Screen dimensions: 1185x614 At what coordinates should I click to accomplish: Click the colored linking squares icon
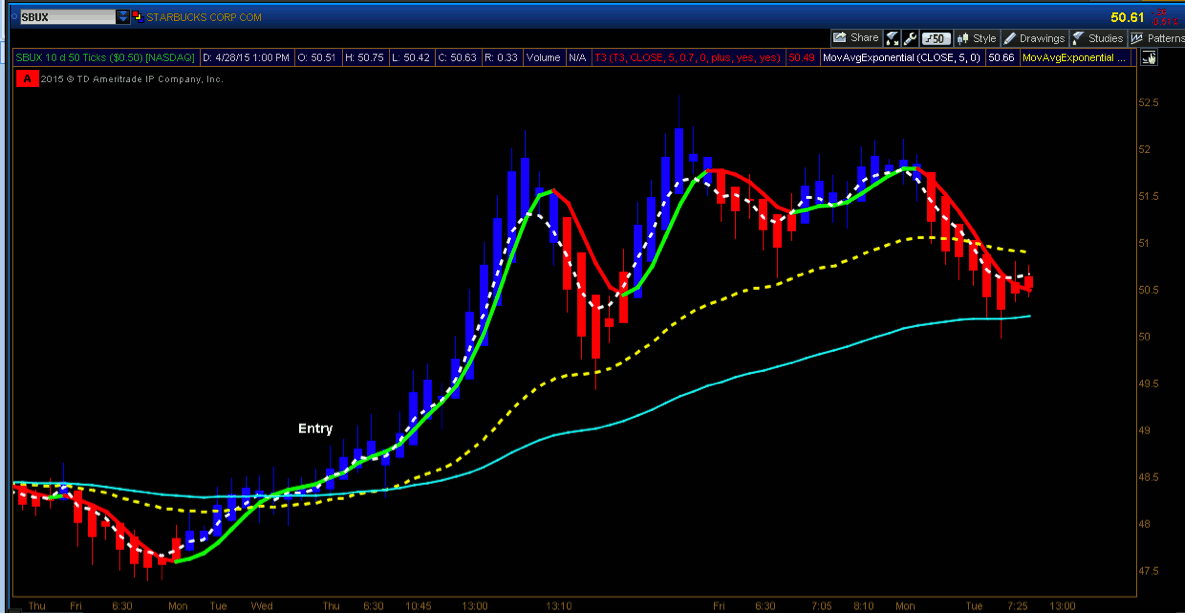pos(137,16)
